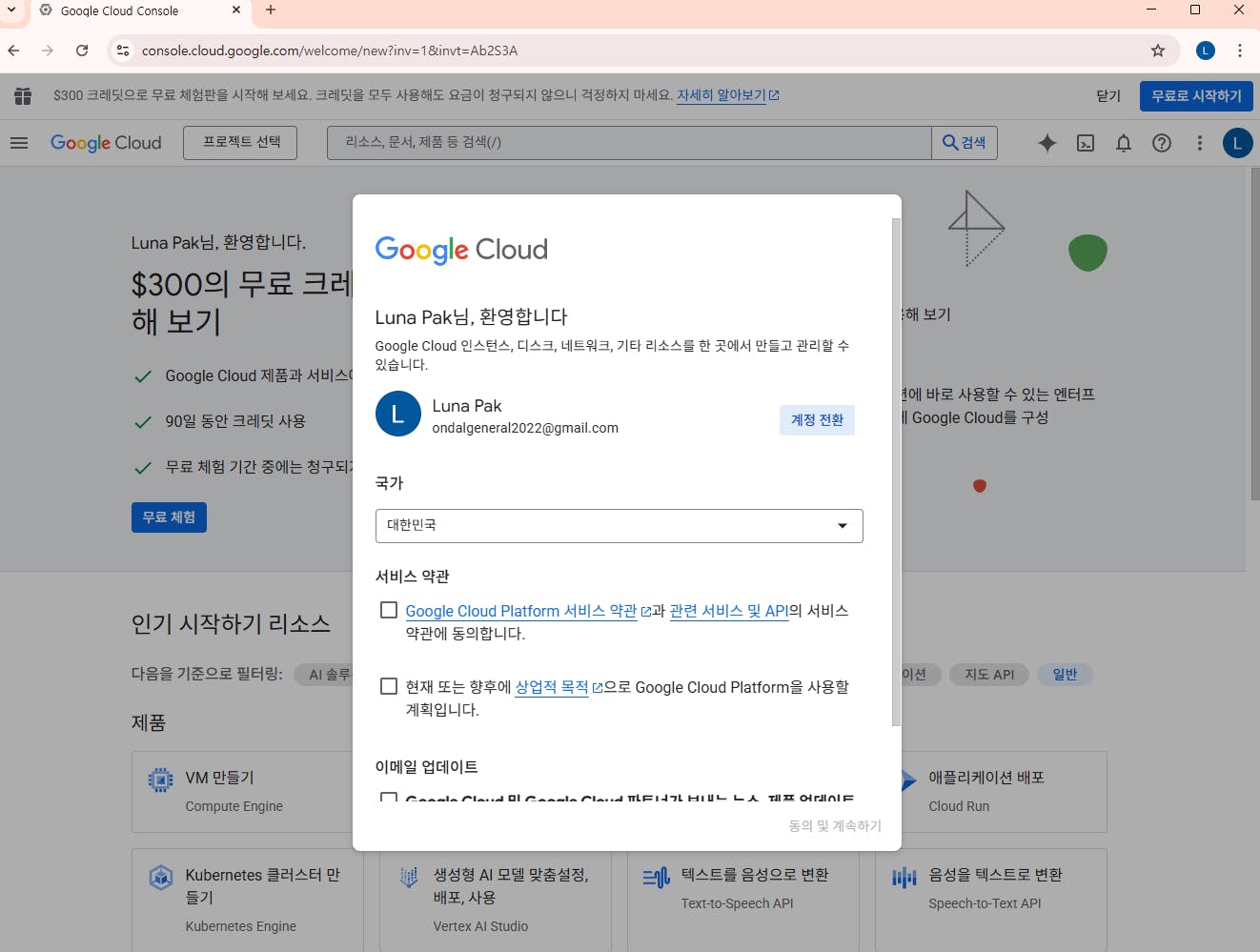The height and width of the screenshot is (952, 1260).
Task: Go forward with the browser arrow
Action: point(48,51)
